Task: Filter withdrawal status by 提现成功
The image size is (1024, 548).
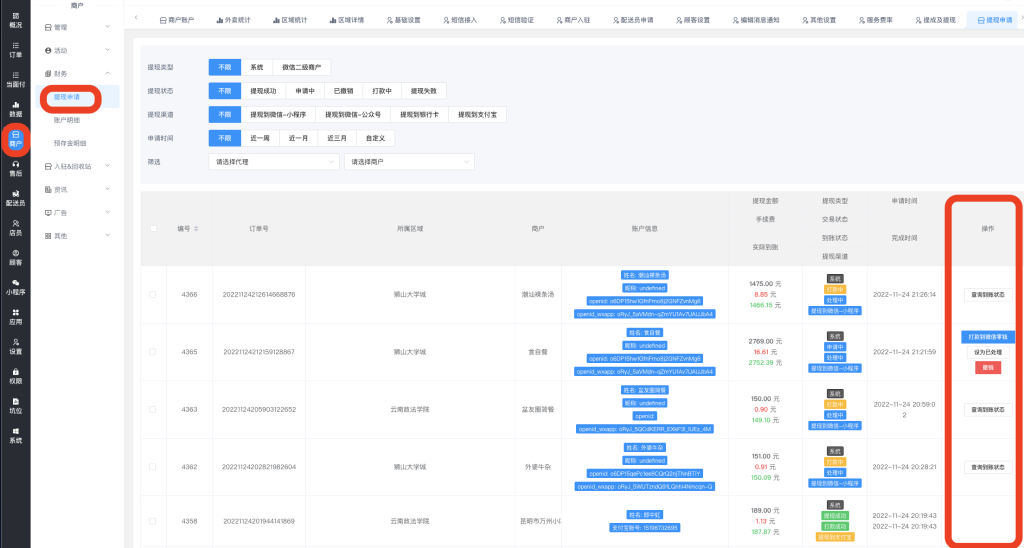Action: 264,91
